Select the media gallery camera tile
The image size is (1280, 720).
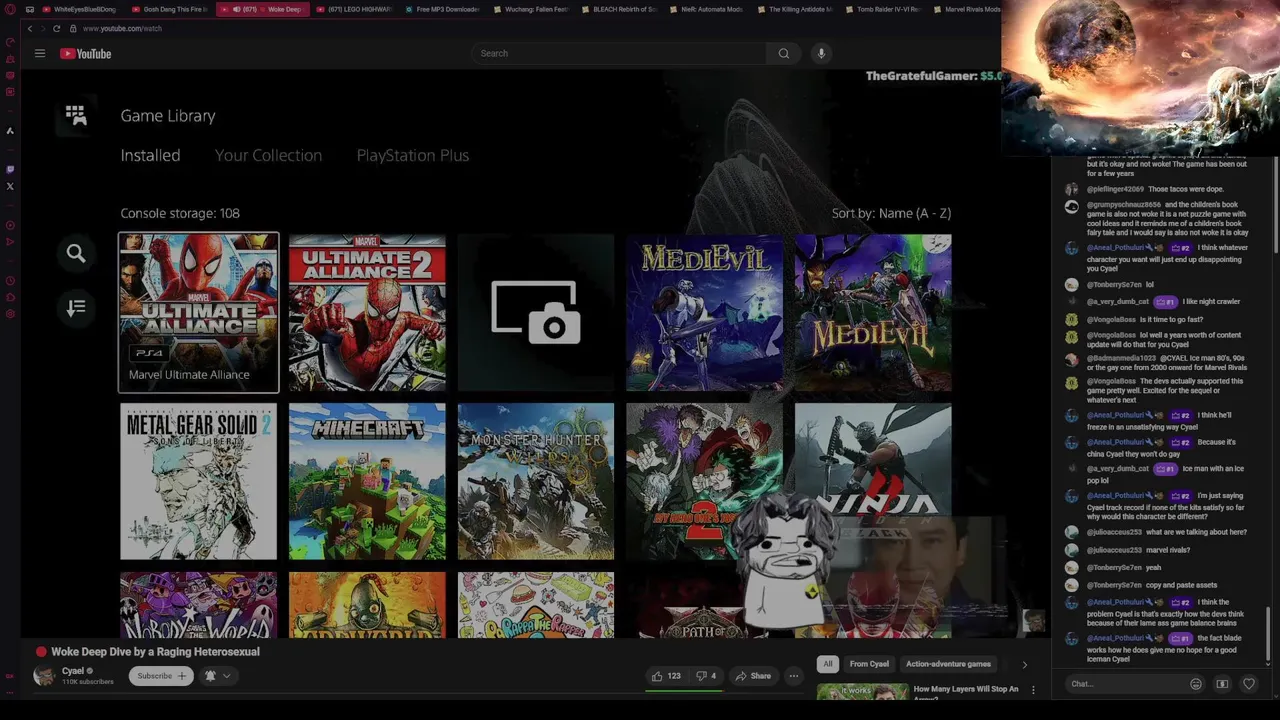[x=536, y=313]
